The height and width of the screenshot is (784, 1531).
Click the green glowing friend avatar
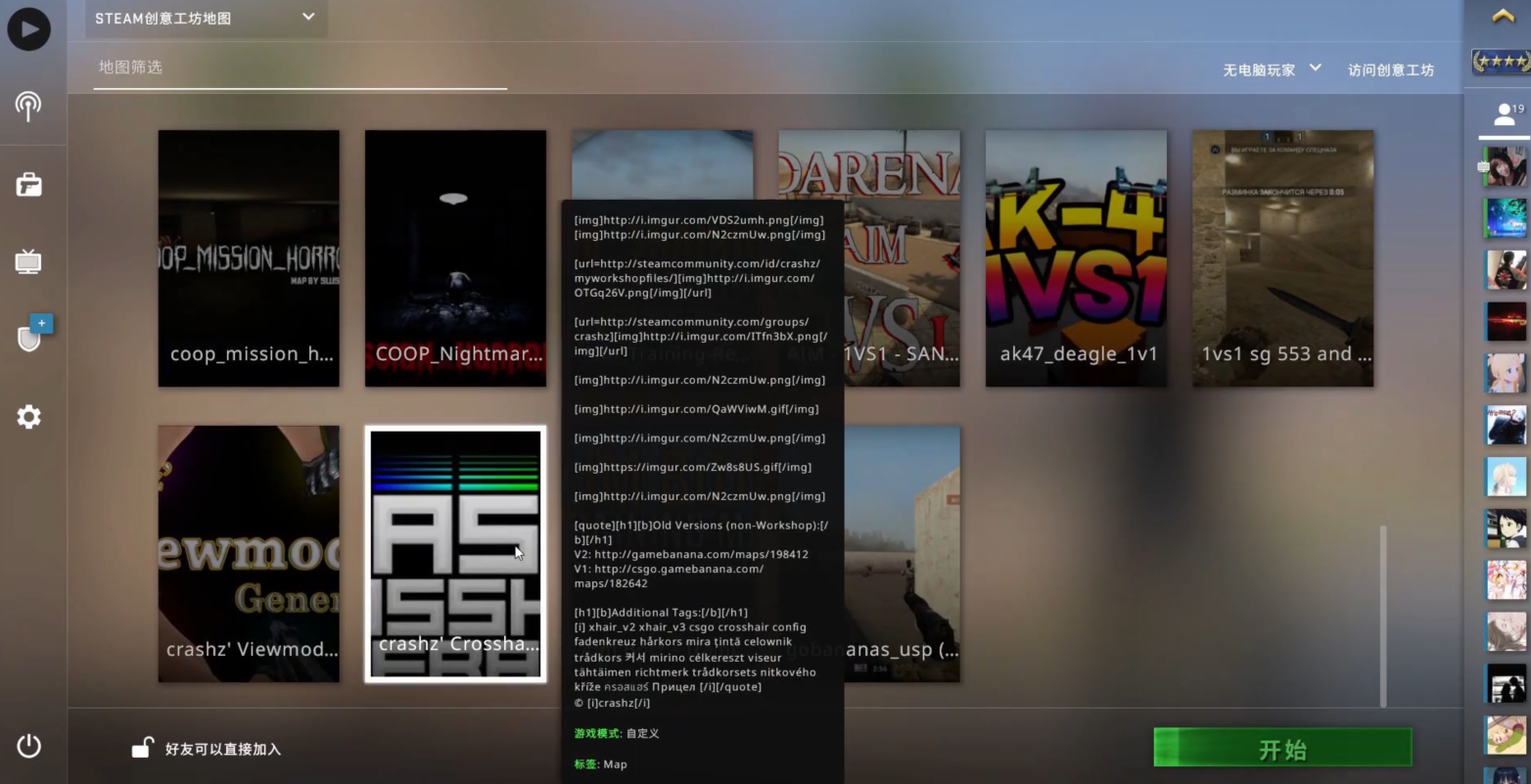coord(1506,218)
